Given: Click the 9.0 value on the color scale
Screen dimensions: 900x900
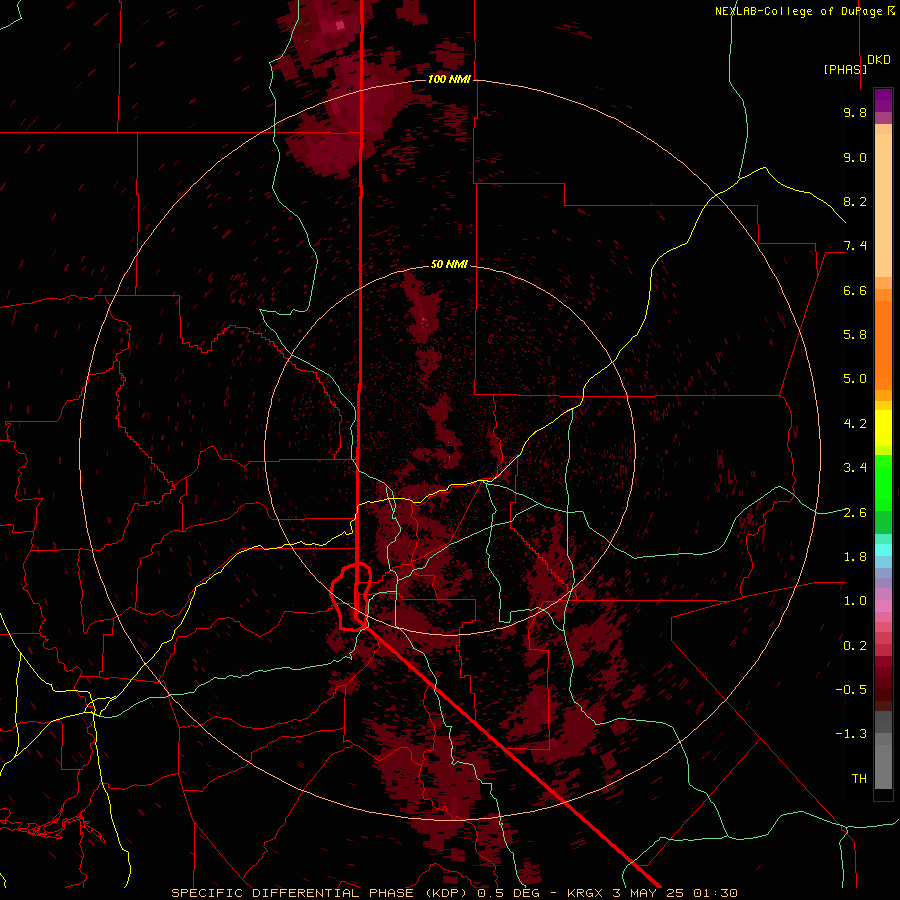Looking at the screenshot, I should point(855,157).
